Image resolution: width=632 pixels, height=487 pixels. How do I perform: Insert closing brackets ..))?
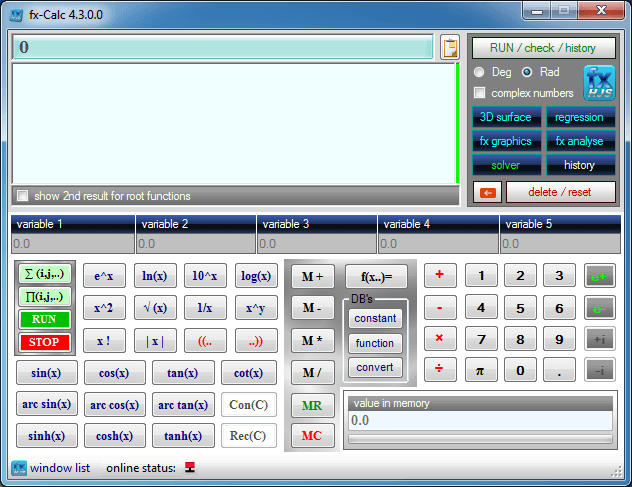256,341
